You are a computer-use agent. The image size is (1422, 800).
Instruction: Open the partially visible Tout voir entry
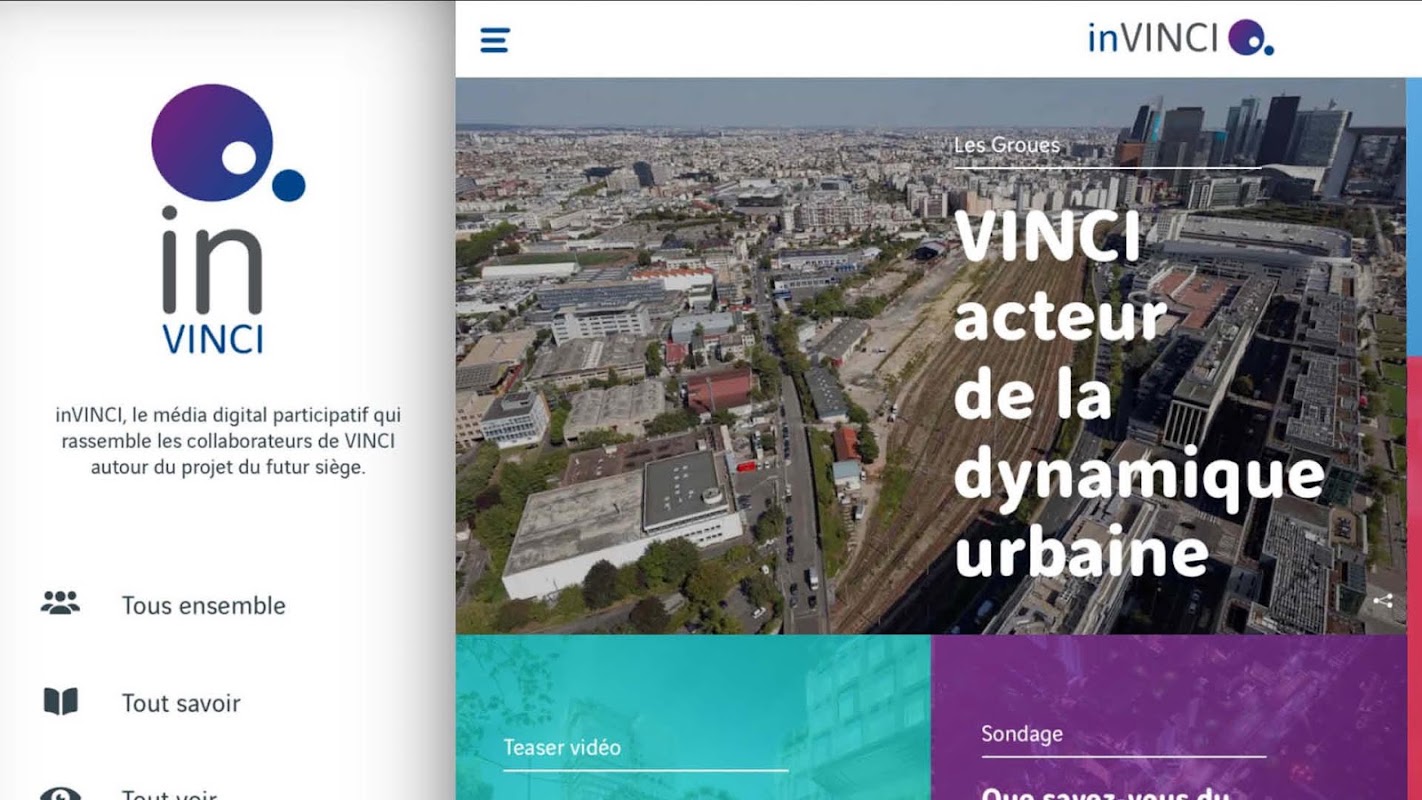point(169,794)
